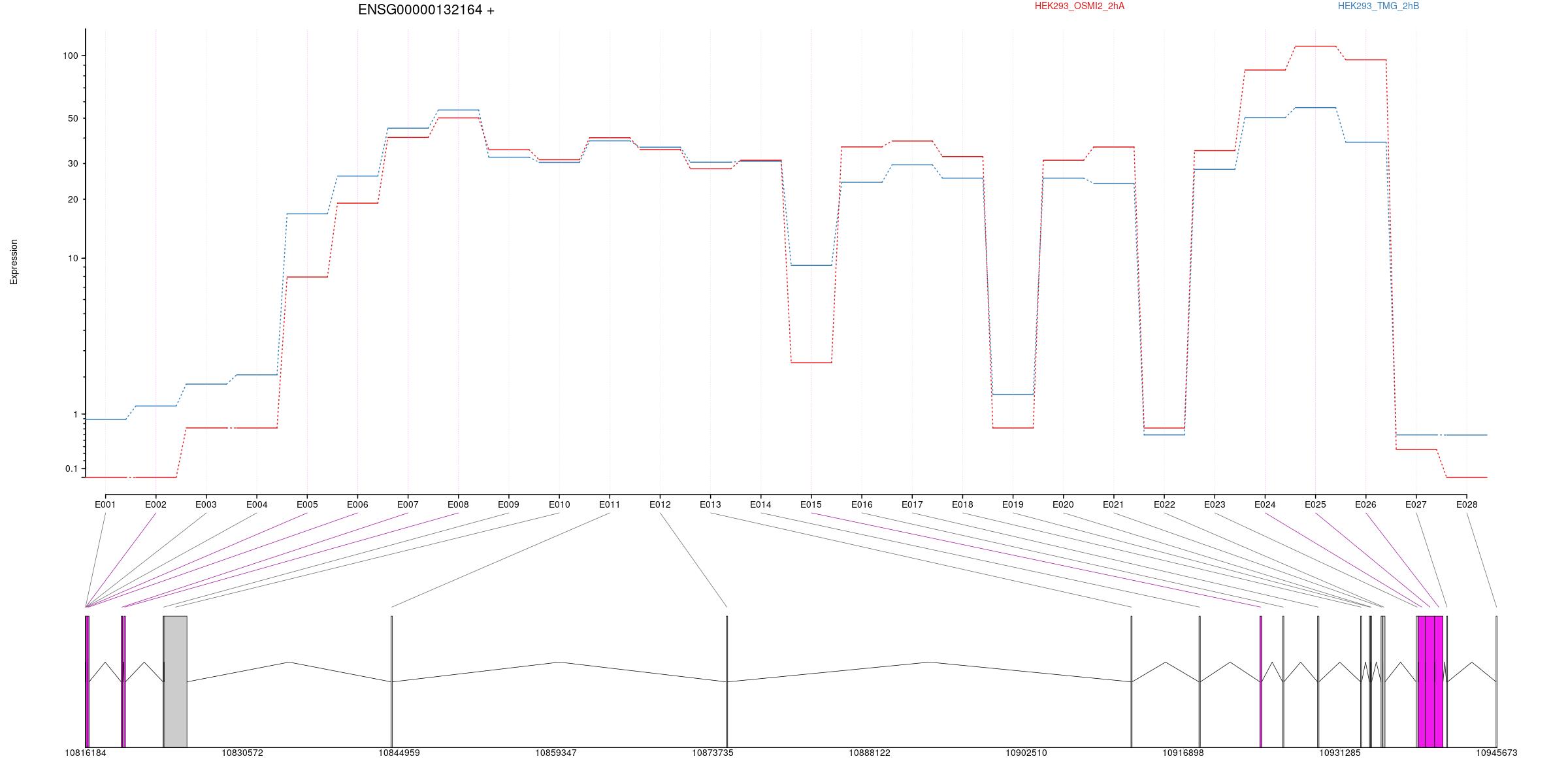Click exon label E011

coord(610,504)
